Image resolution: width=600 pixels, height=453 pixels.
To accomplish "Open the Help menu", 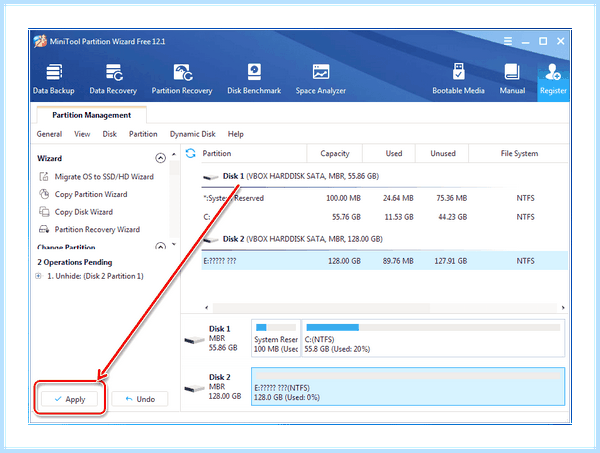I will click(236, 134).
